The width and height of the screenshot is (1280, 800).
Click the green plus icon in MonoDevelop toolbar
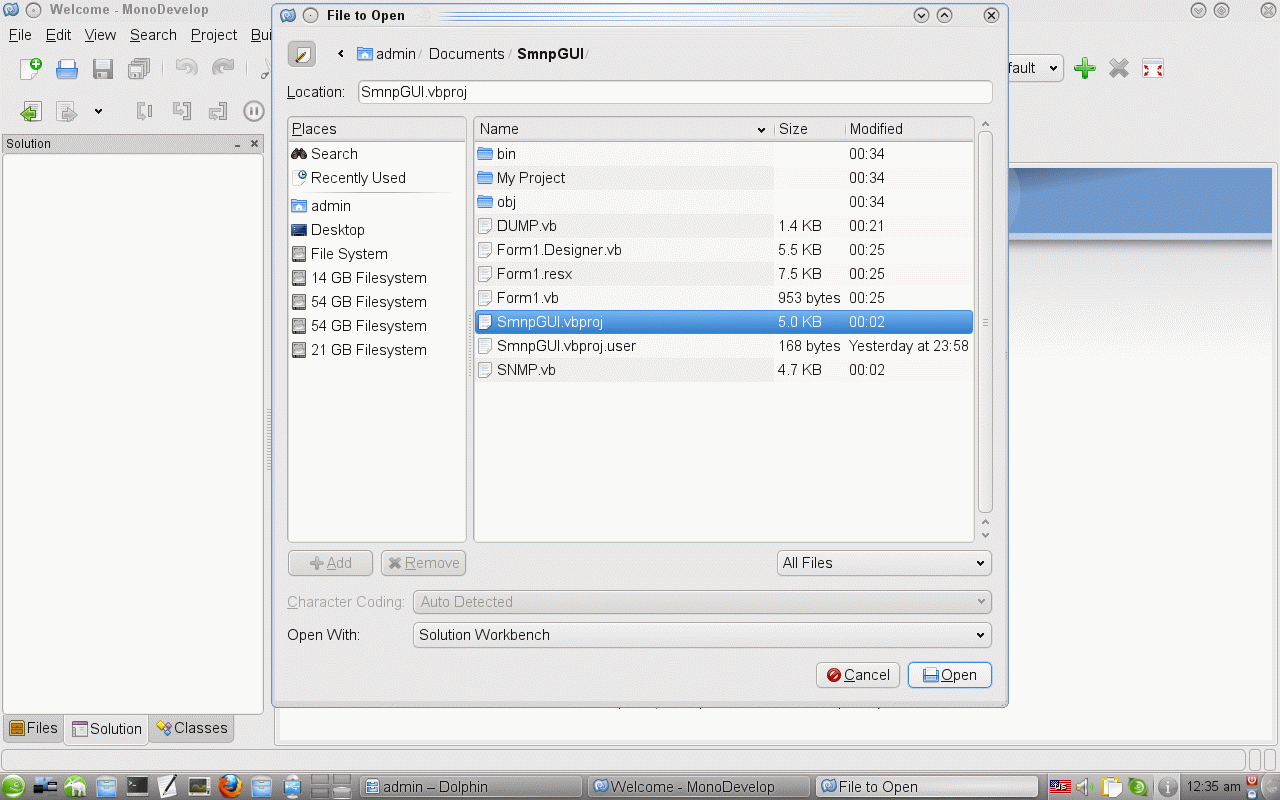1085,68
